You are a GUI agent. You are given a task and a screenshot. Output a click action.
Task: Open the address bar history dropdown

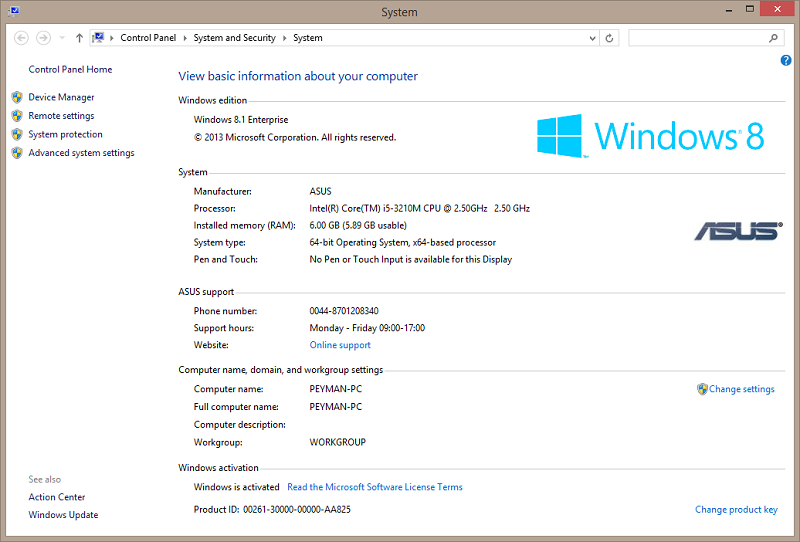coord(592,38)
